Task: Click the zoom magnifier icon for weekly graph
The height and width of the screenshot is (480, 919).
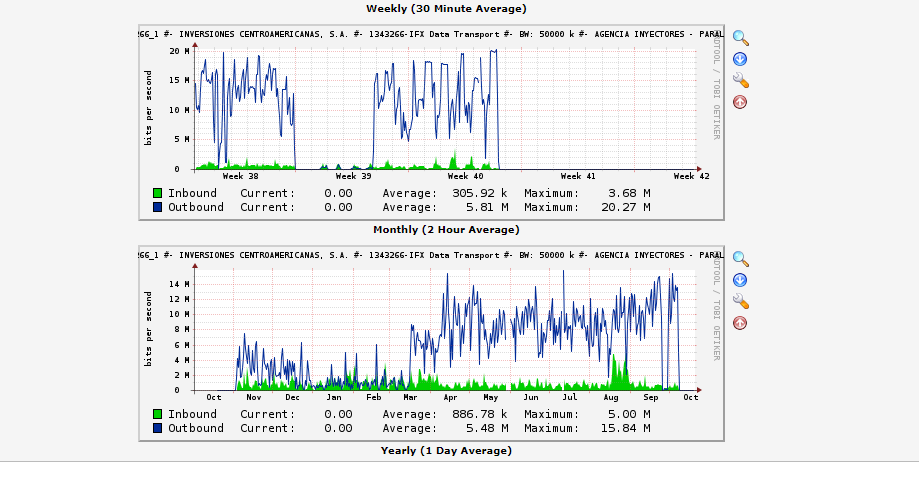Action: click(740, 38)
